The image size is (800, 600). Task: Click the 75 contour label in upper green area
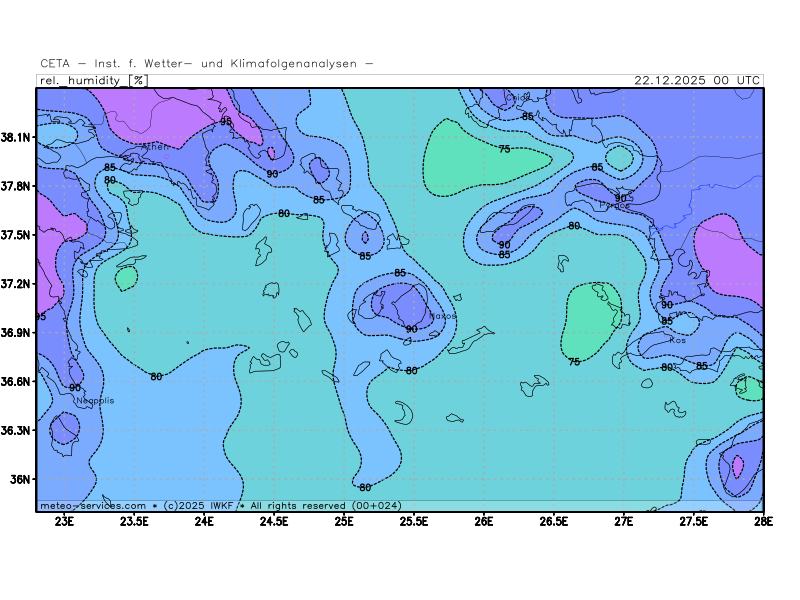coord(505,149)
